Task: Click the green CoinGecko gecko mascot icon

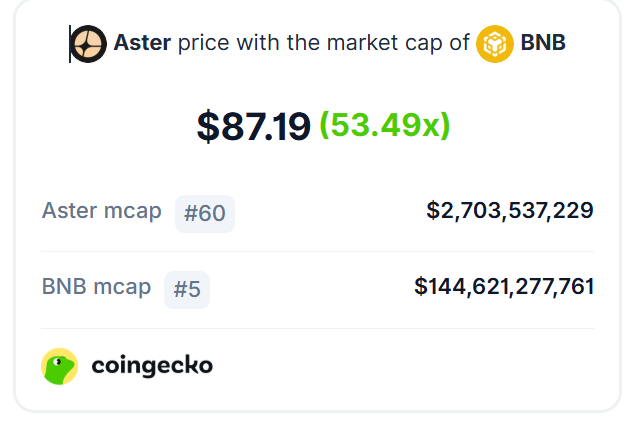Action: point(60,366)
